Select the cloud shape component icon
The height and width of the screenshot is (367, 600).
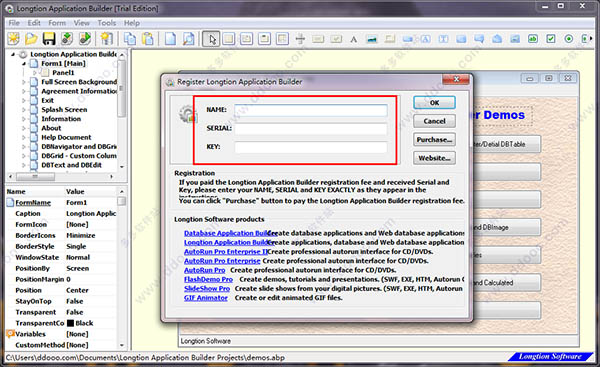(x=497, y=39)
